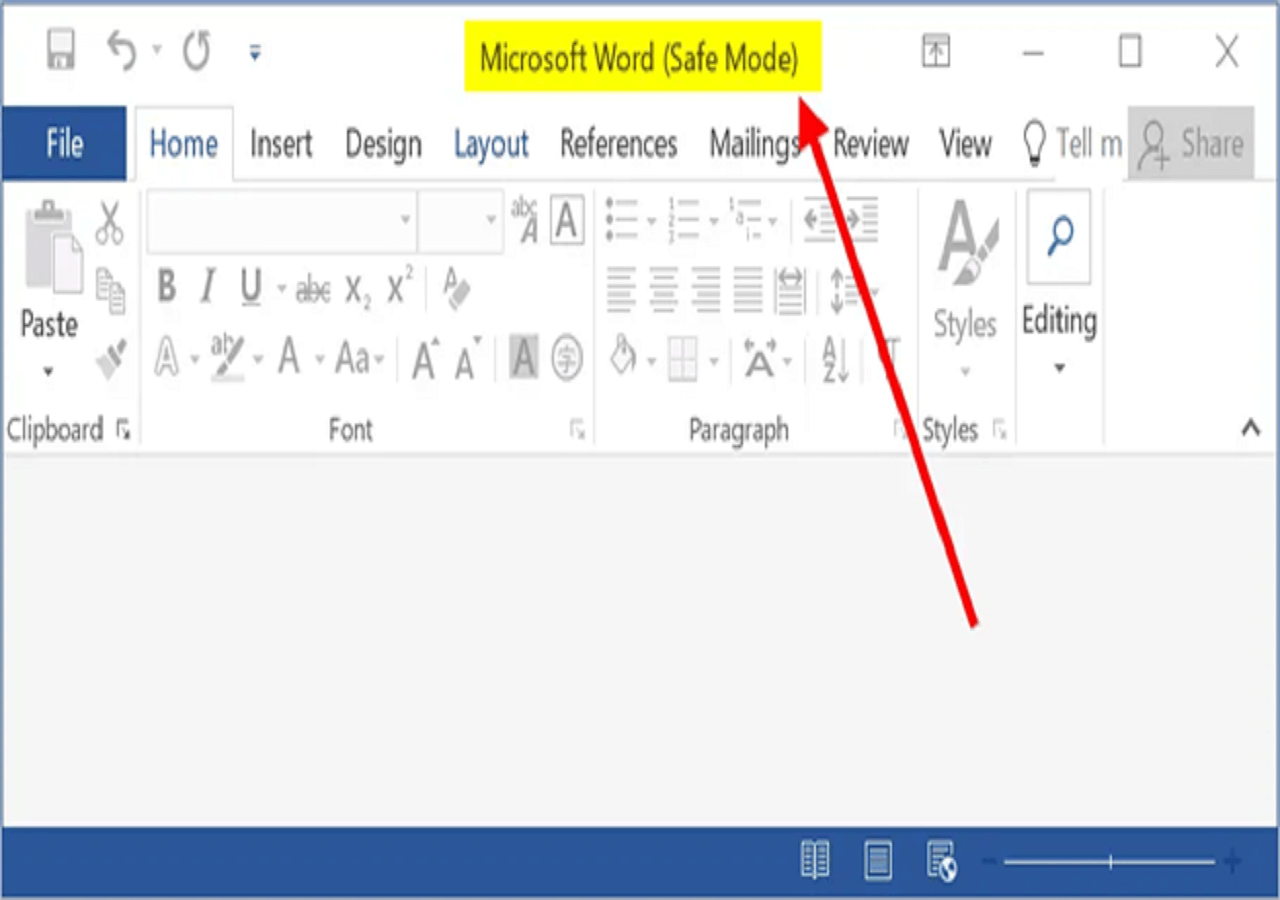Click the Distributed alignment icon
This screenshot has height=900, width=1280.
(790, 289)
